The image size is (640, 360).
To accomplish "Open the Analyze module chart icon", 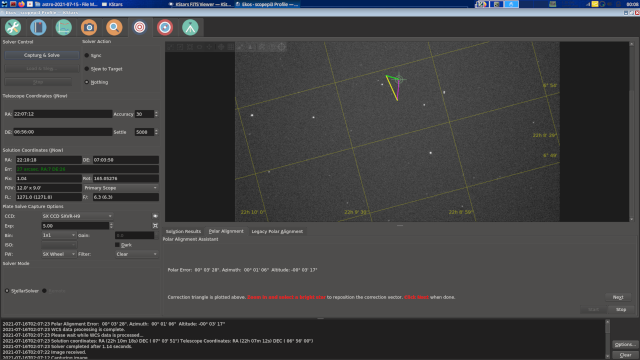I will [x=64, y=27].
